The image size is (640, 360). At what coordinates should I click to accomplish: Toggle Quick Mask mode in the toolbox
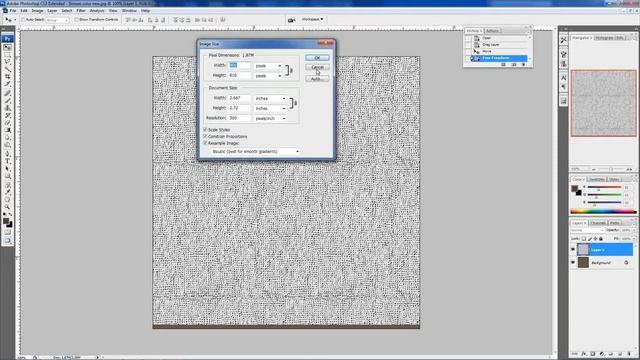click(x=7, y=233)
